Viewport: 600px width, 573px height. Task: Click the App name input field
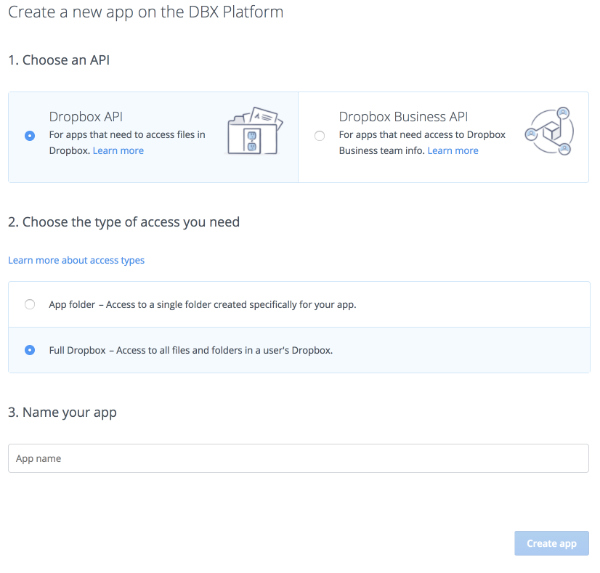point(298,458)
